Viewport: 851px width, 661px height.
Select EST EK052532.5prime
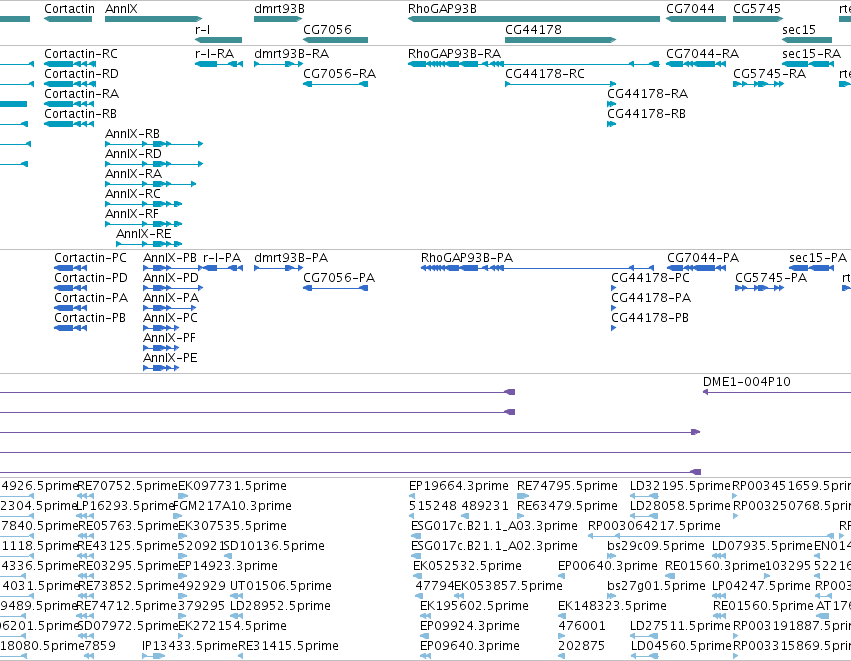tap(418, 576)
